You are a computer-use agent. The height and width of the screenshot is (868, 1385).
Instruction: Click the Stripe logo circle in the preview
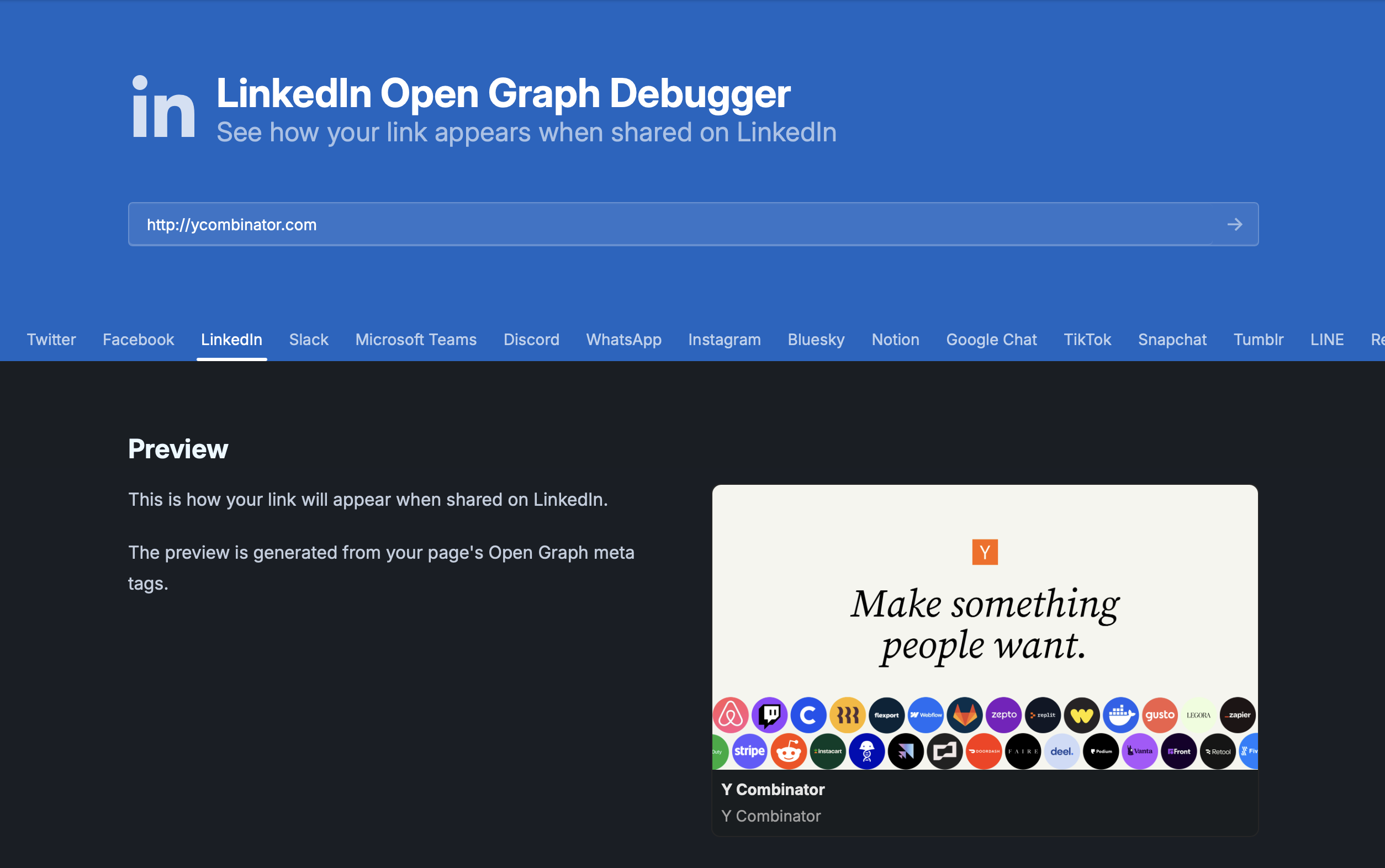tap(749, 751)
